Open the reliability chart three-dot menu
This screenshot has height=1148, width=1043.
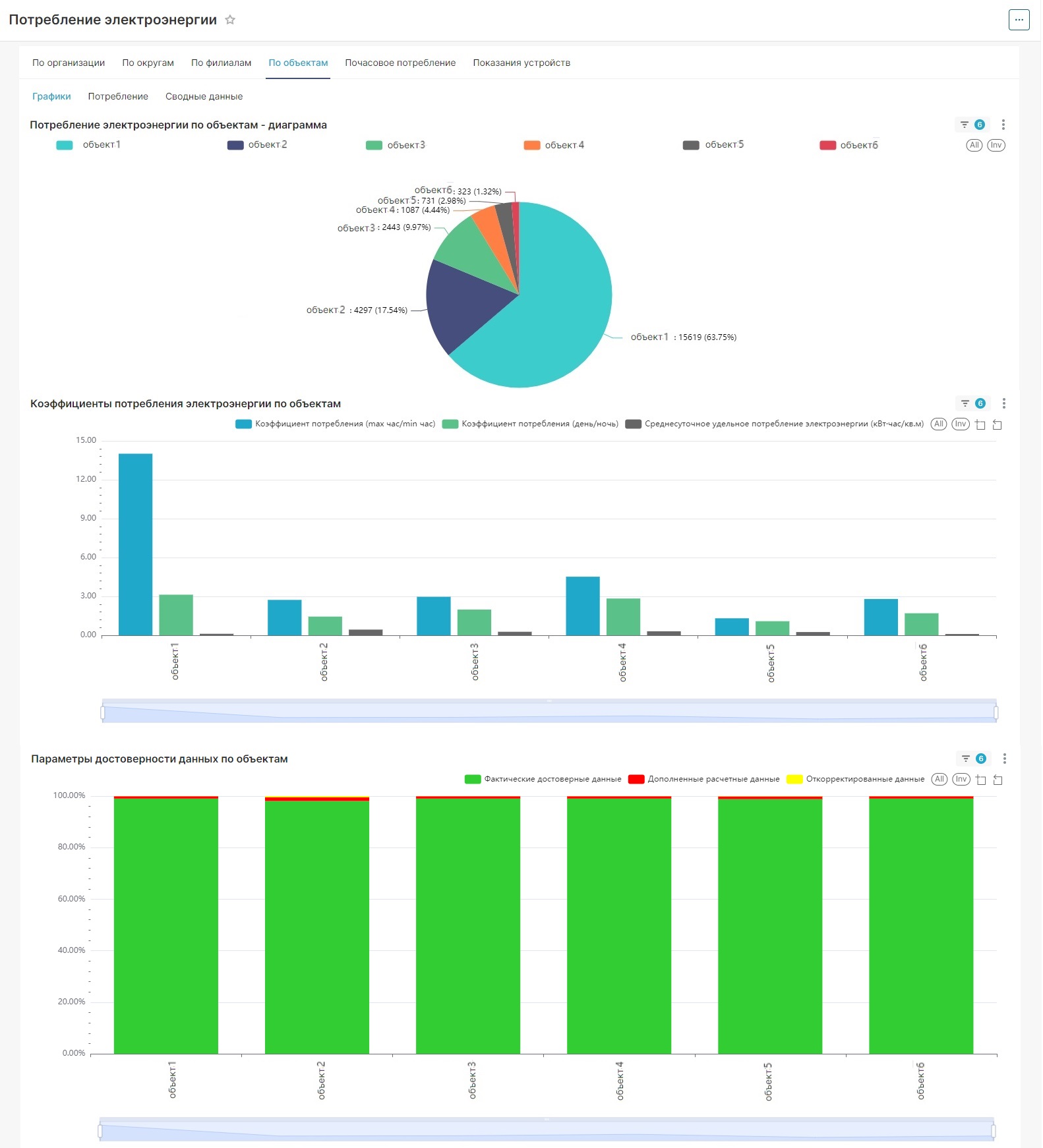[1005, 759]
